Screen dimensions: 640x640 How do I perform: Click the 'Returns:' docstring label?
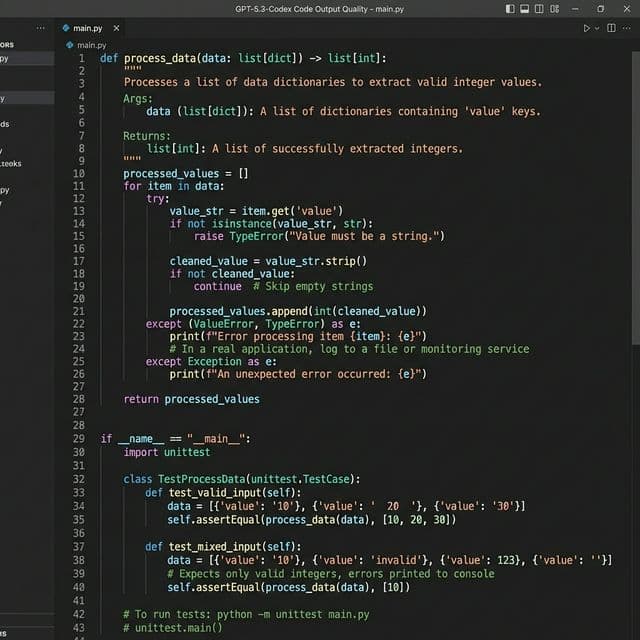tap(147, 136)
